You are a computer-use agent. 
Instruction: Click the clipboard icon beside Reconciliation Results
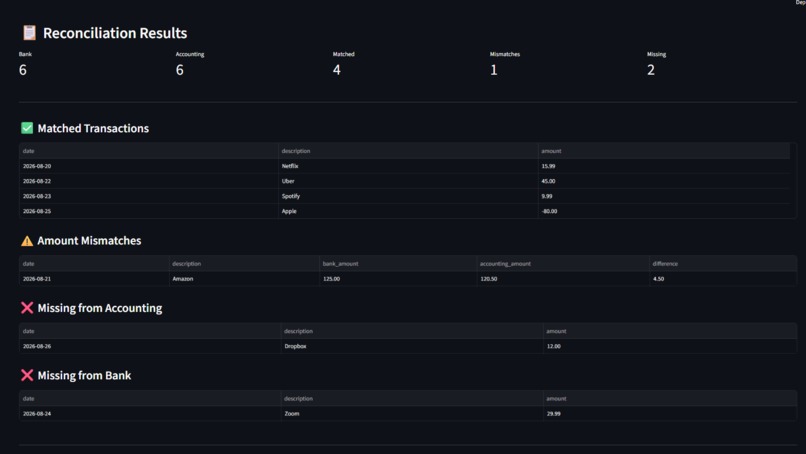point(29,33)
